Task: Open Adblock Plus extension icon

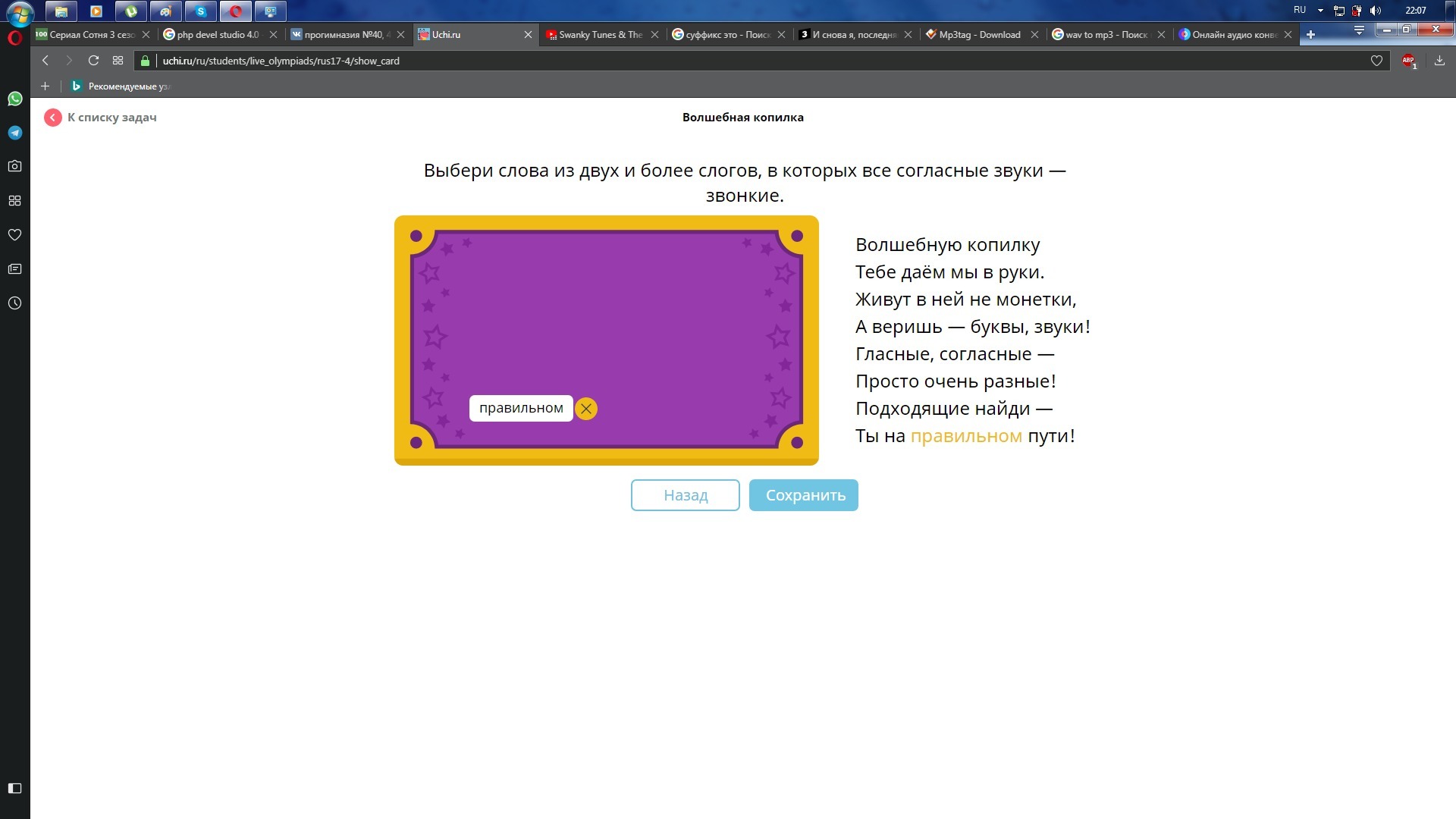Action: tap(1408, 61)
